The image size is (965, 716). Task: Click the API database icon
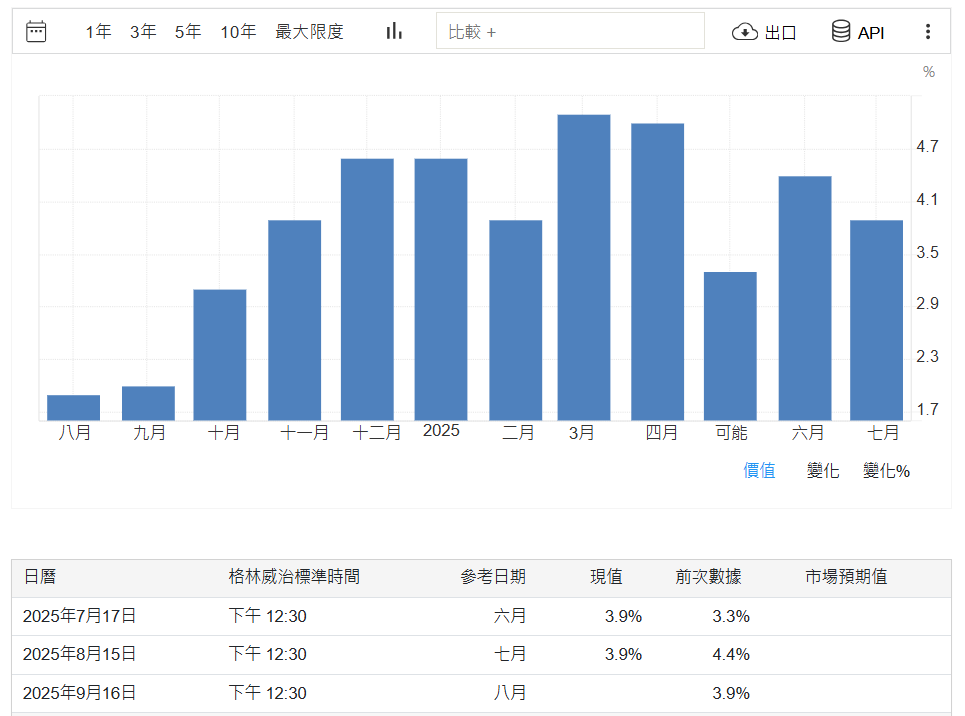coord(841,31)
